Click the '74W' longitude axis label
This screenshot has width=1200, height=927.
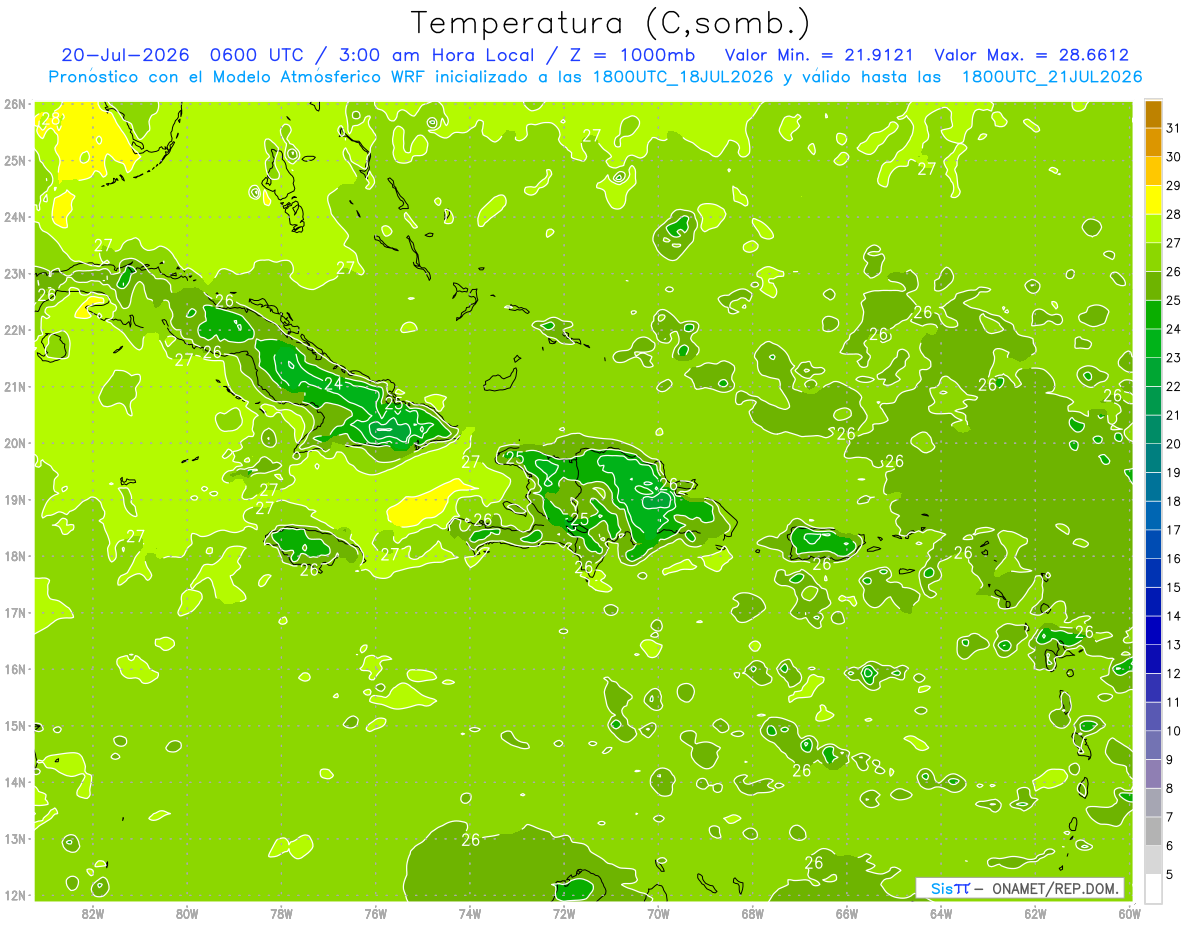coord(469,913)
